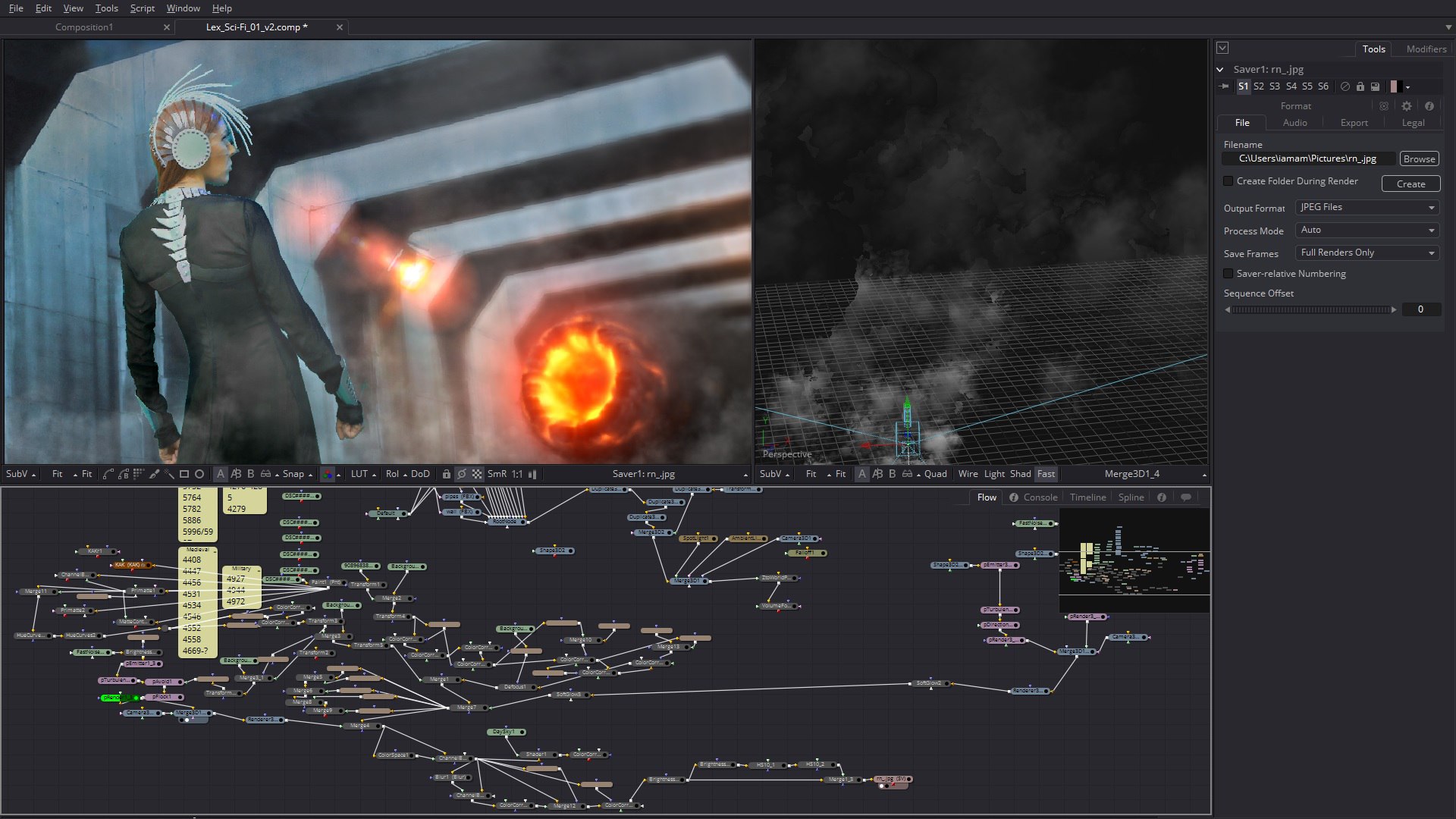Screen dimensions: 1456x819
Task: Enable Wire display in right 3D viewer
Action: (x=968, y=474)
